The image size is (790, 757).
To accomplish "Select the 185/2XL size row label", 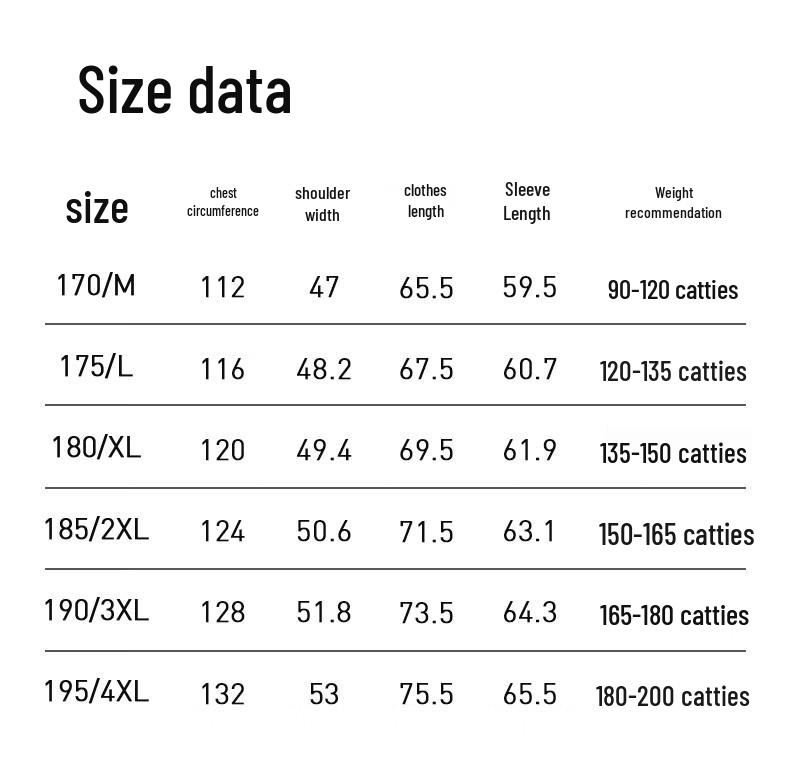I will coord(96,529).
